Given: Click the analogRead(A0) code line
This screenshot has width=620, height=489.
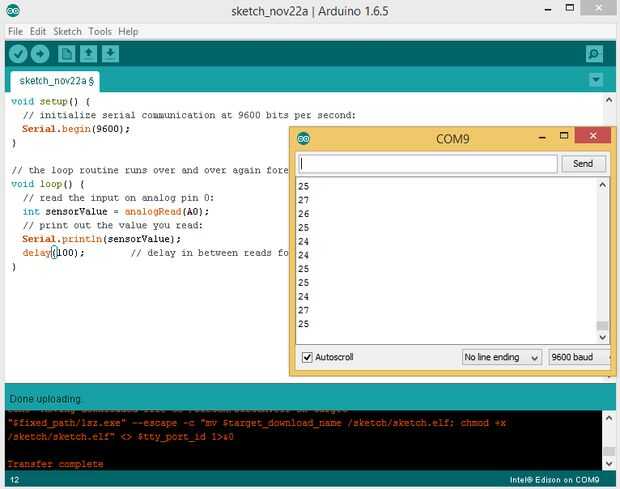Looking at the screenshot, I should (x=115, y=212).
